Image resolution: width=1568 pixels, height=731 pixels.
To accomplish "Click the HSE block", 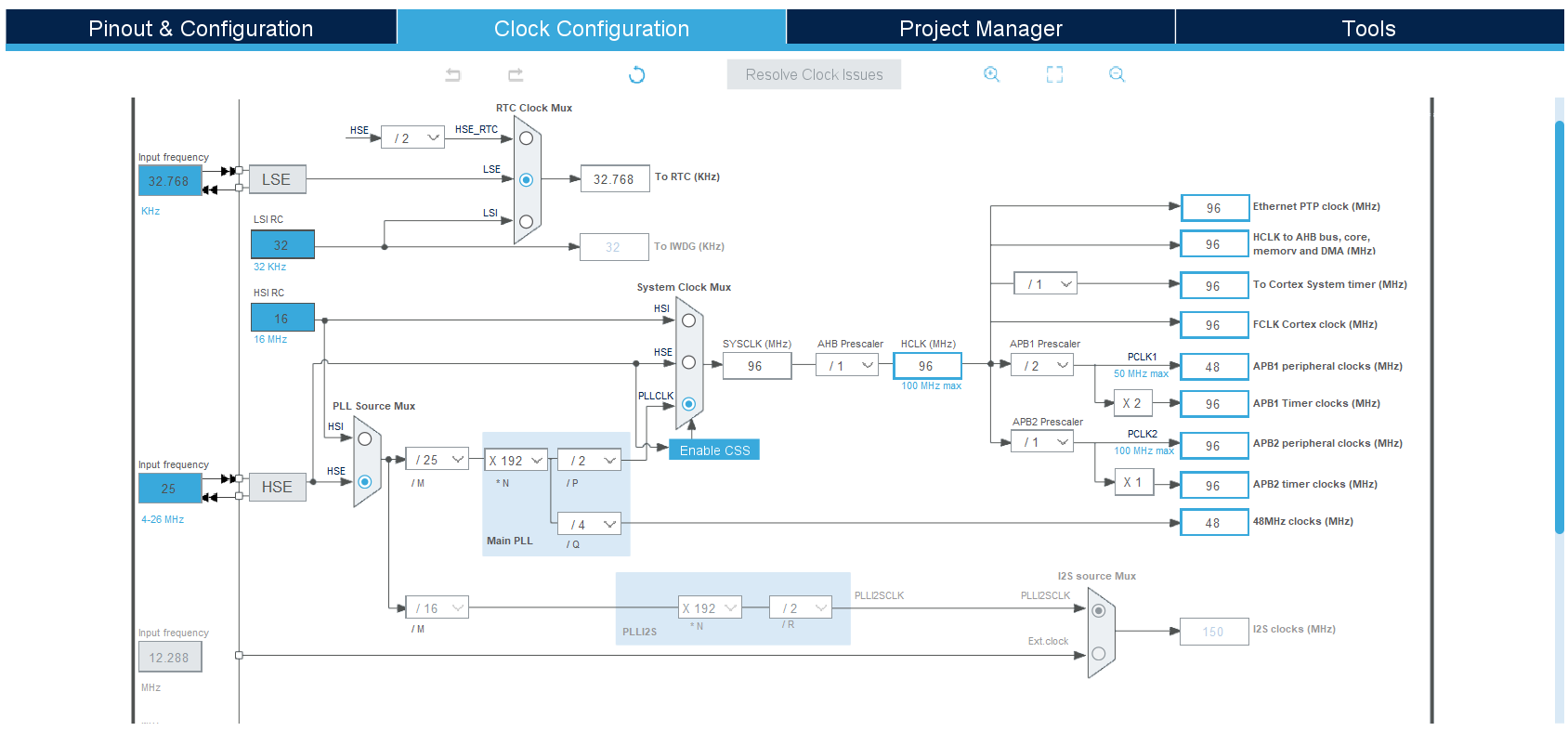I will (277, 487).
